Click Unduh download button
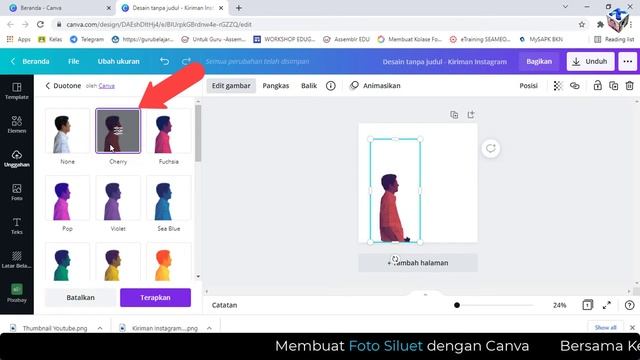Image resolution: width=640 pixels, height=360 pixels. (x=590, y=61)
